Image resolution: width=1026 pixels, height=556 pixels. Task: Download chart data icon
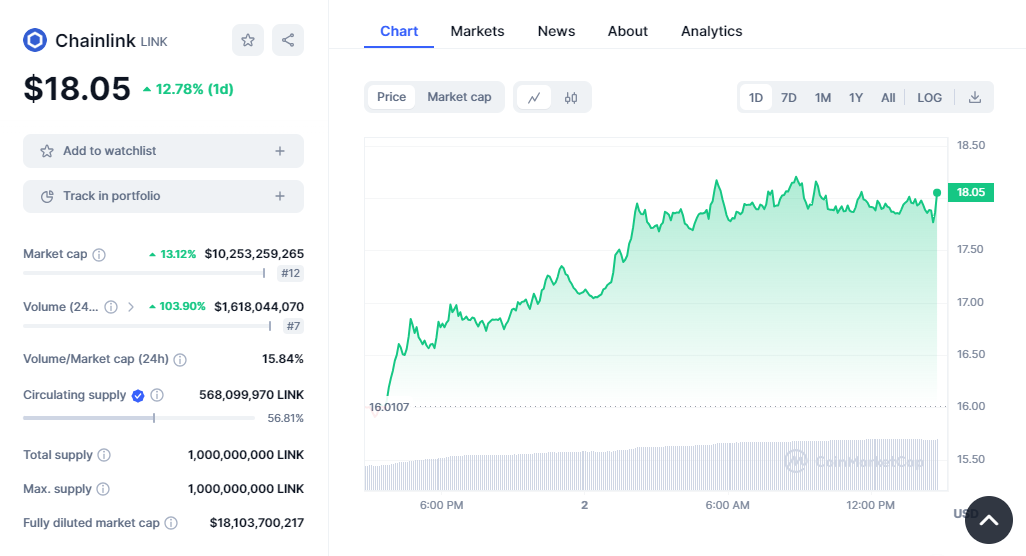[975, 97]
